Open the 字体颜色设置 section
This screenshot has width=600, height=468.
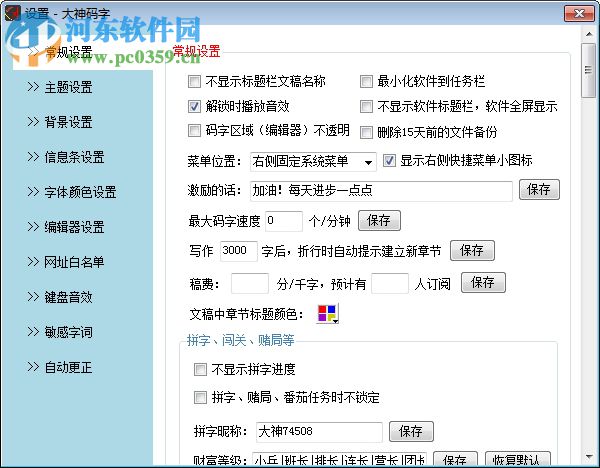click(72, 192)
